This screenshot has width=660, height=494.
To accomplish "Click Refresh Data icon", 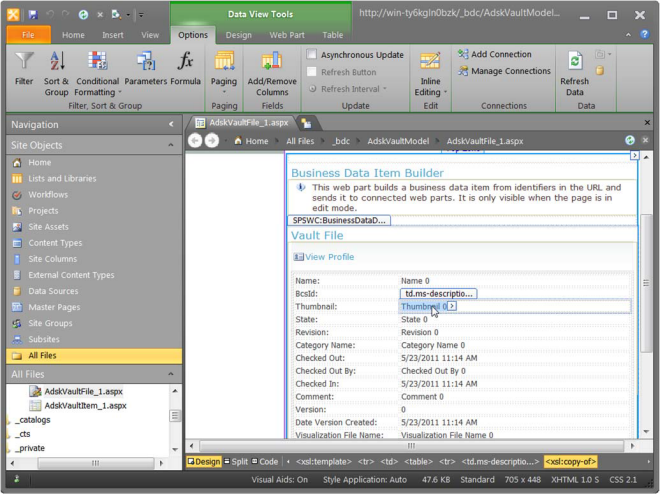I will (575, 61).
